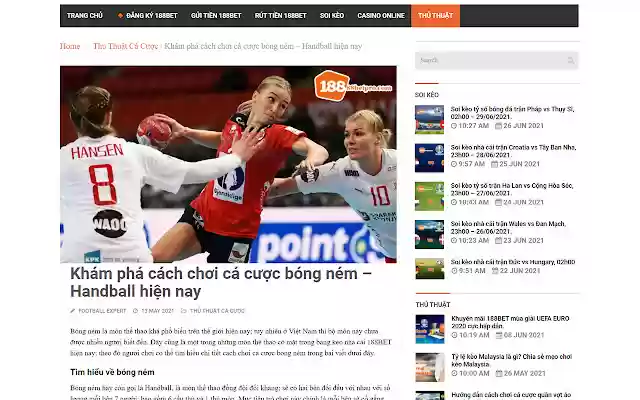Click clock icon beside 10:23 AM
640x400 pixels.
pos(453,241)
